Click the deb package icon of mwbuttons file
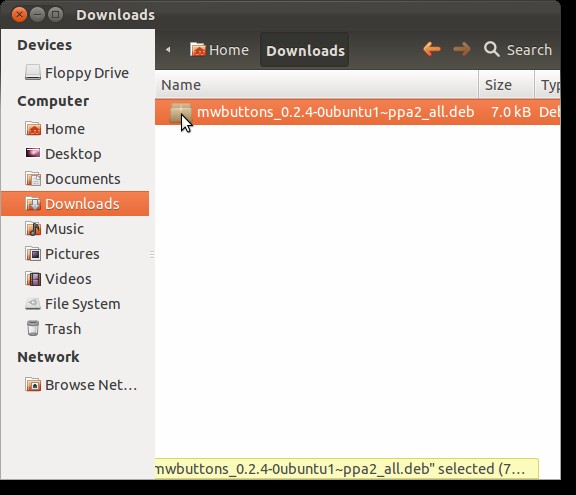576x495 pixels. click(180, 112)
